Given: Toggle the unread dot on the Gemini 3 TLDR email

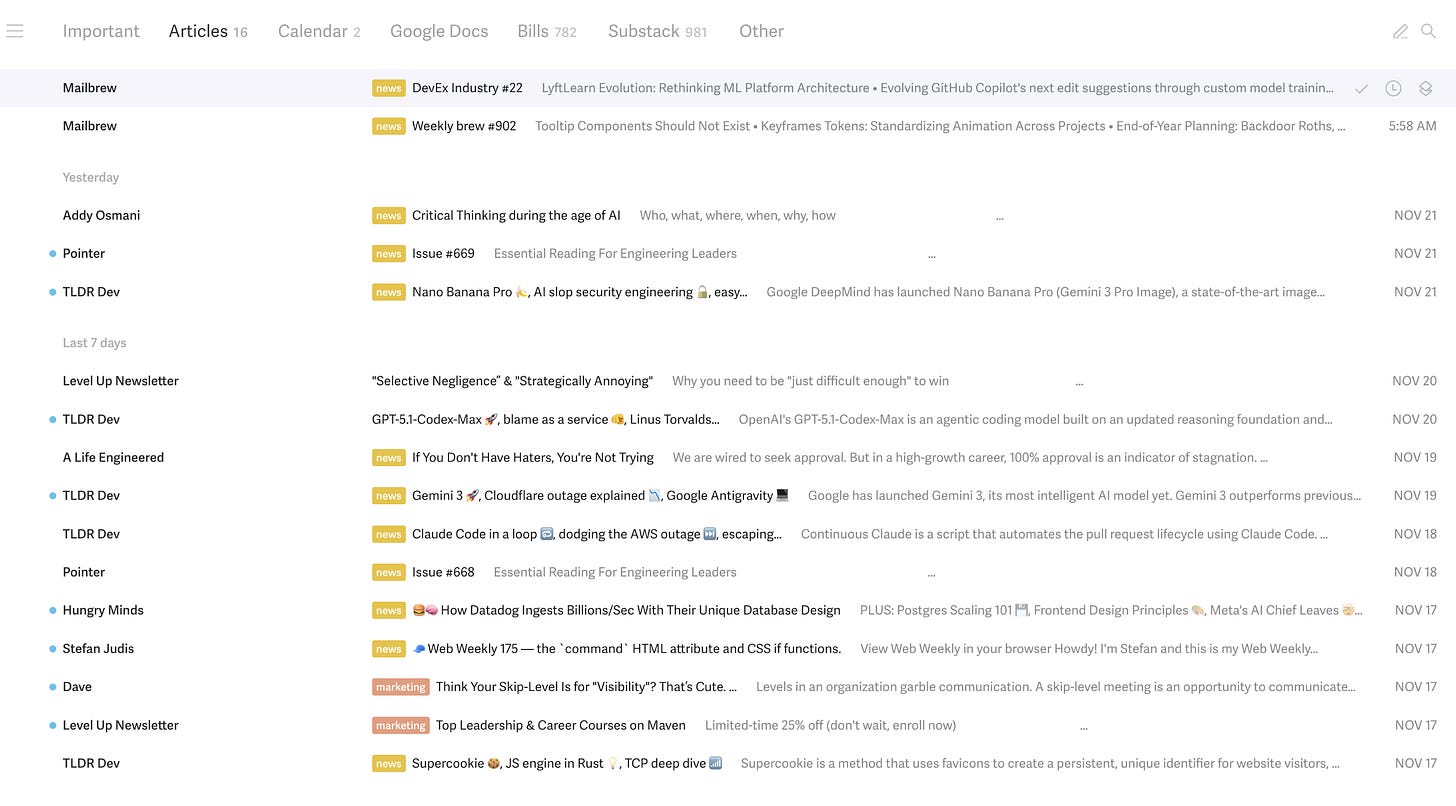Looking at the screenshot, I should coord(52,495).
